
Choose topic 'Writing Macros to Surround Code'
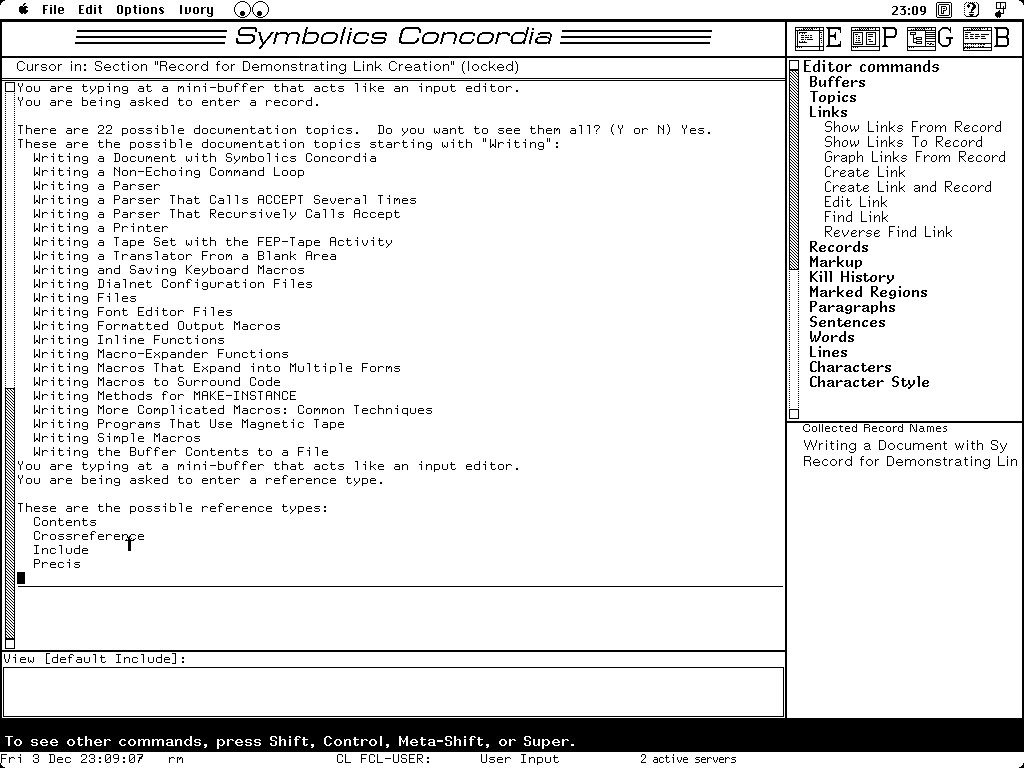(157, 382)
